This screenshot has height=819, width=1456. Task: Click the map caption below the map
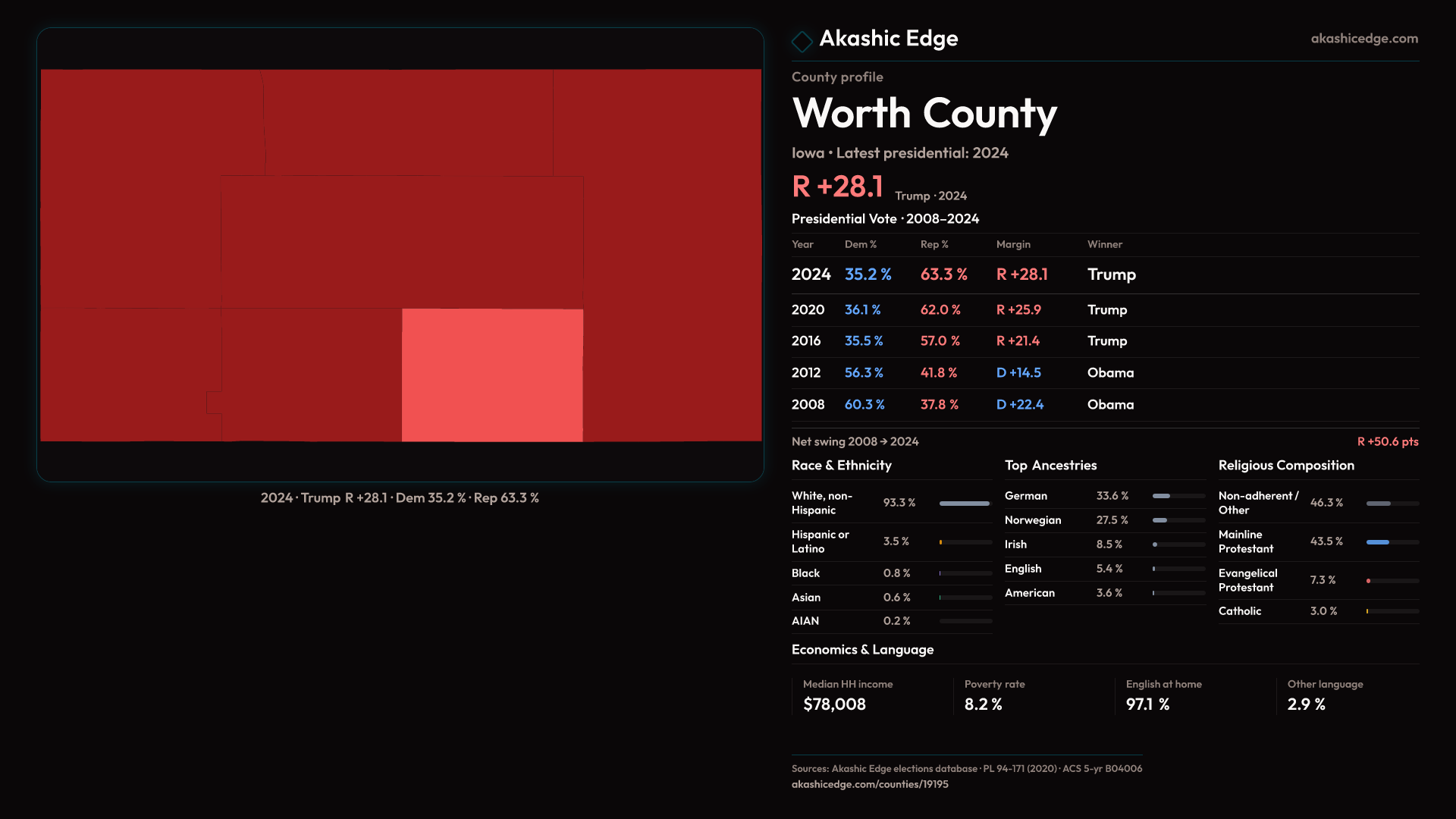pyautogui.click(x=400, y=498)
